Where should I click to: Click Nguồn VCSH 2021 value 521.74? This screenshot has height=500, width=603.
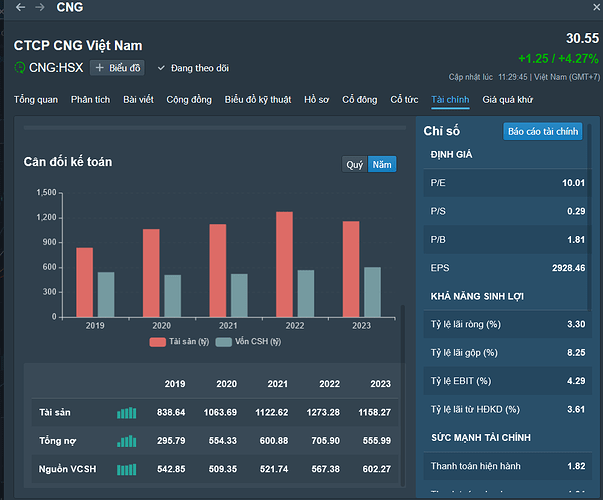[274, 469]
